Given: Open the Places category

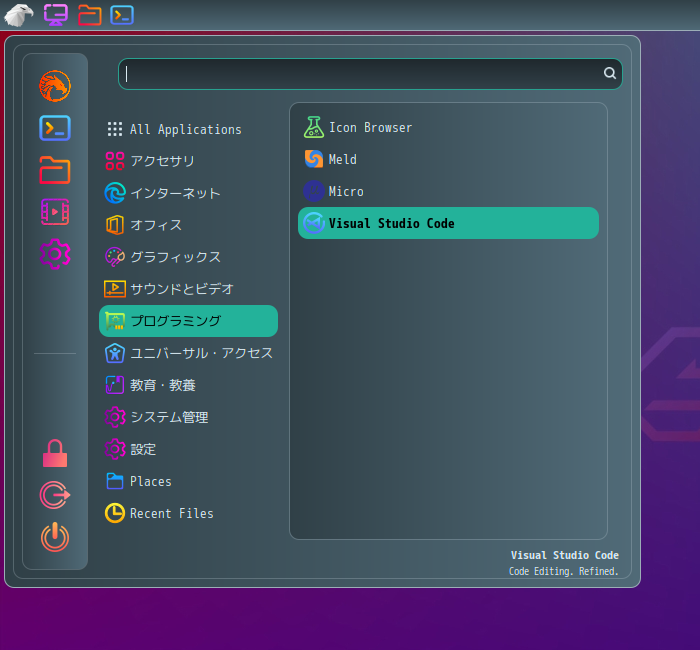Looking at the screenshot, I should (x=188, y=481).
